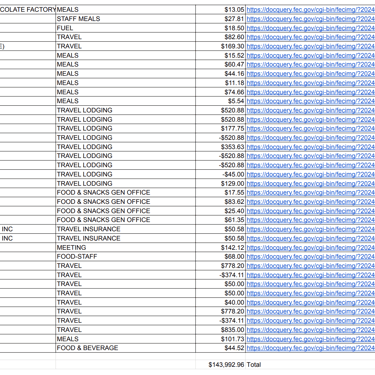Select the FOOD & BEVERAGE cell
This screenshot has height=375, width=375.
tap(126, 348)
